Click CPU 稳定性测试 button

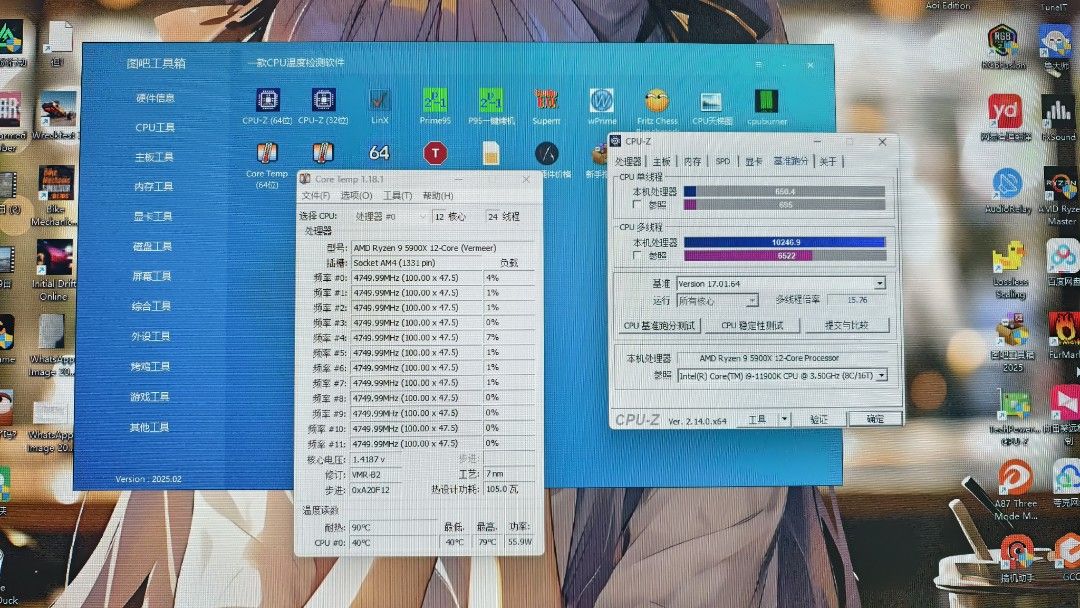752,325
